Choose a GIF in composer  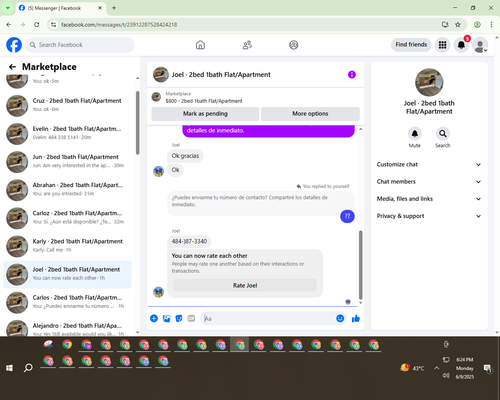pyautogui.click(x=191, y=318)
